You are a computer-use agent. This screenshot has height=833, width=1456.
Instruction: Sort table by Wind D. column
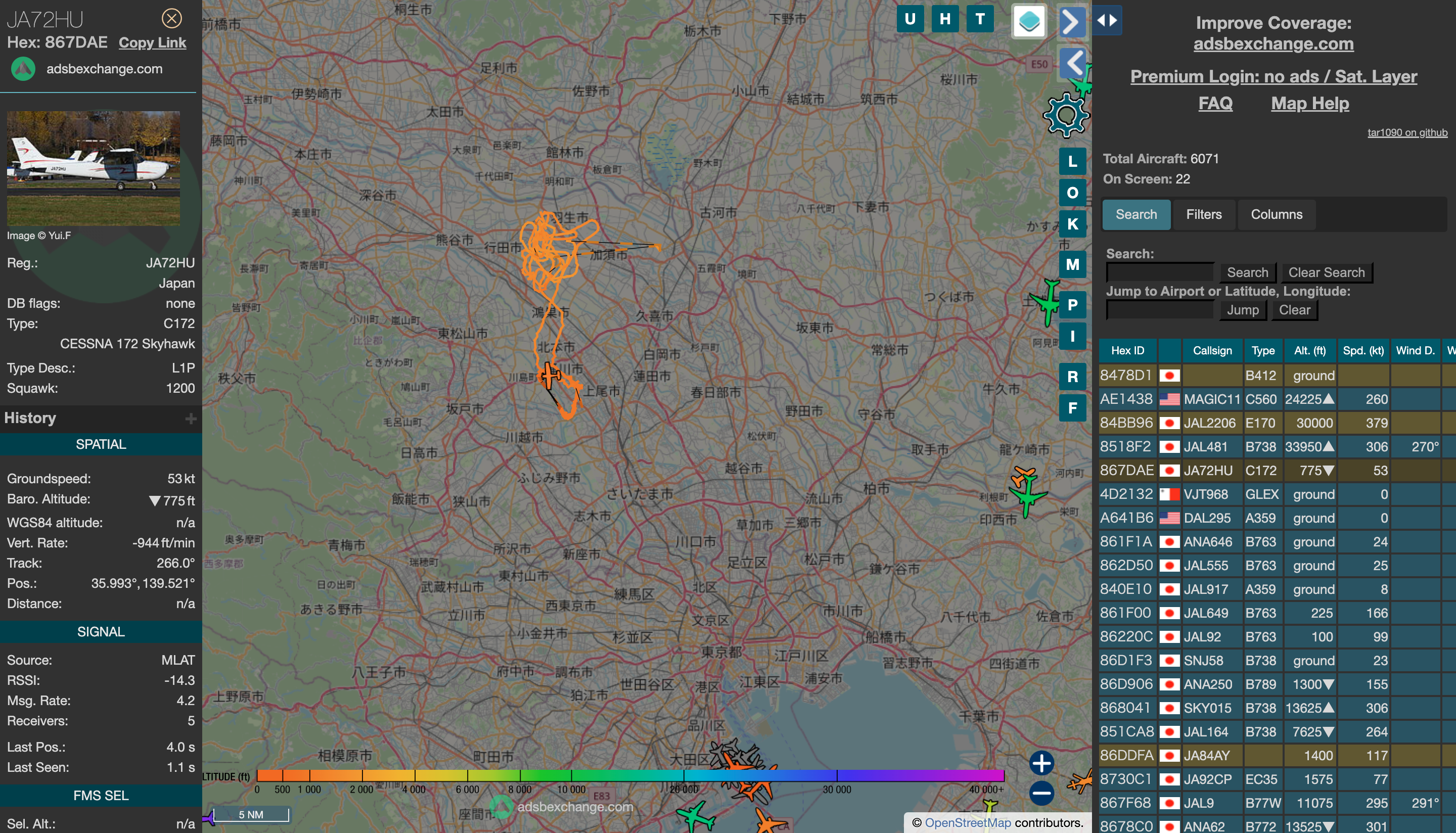click(x=1415, y=351)
